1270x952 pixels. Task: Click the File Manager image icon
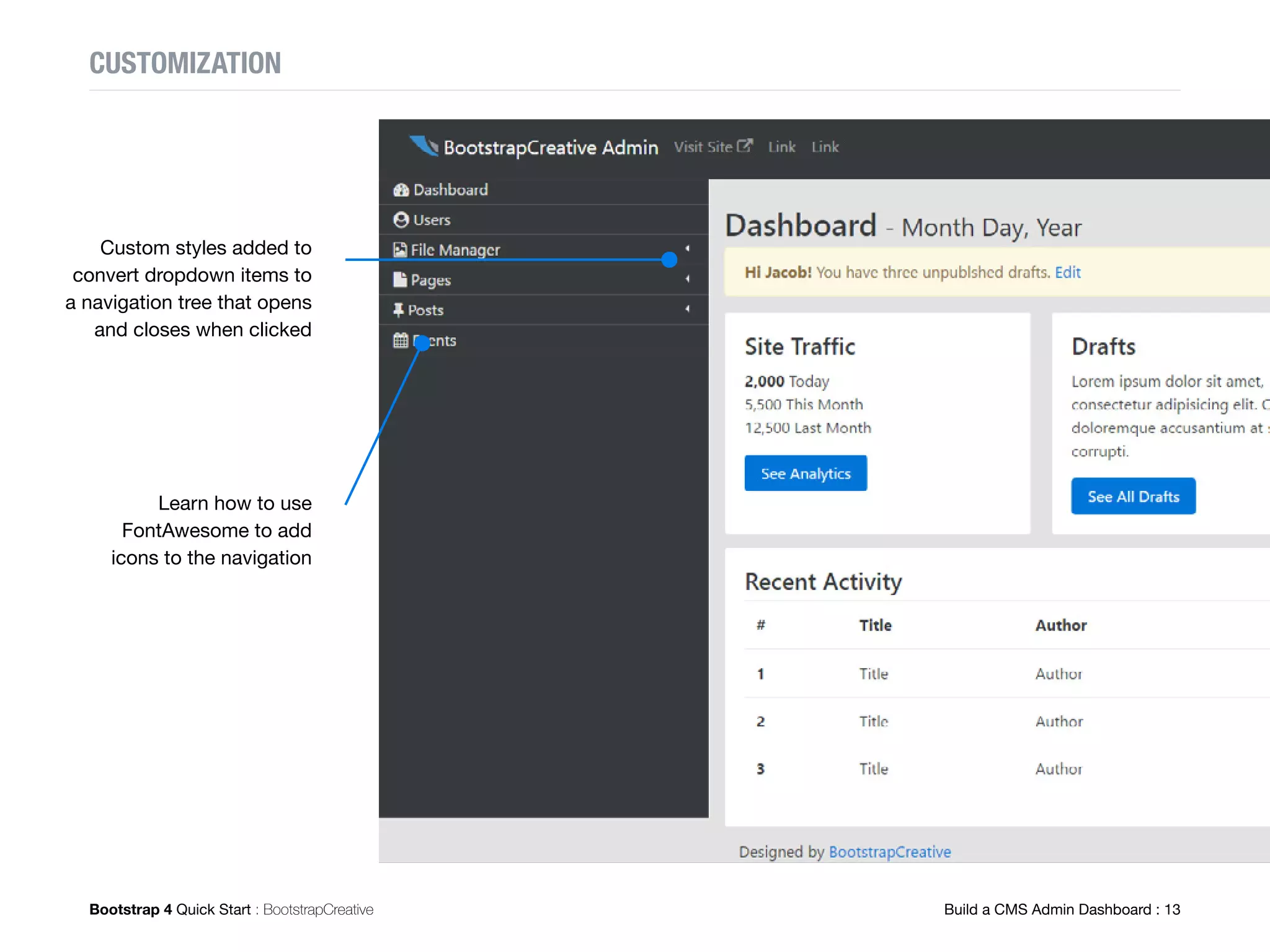click(400, 250)
